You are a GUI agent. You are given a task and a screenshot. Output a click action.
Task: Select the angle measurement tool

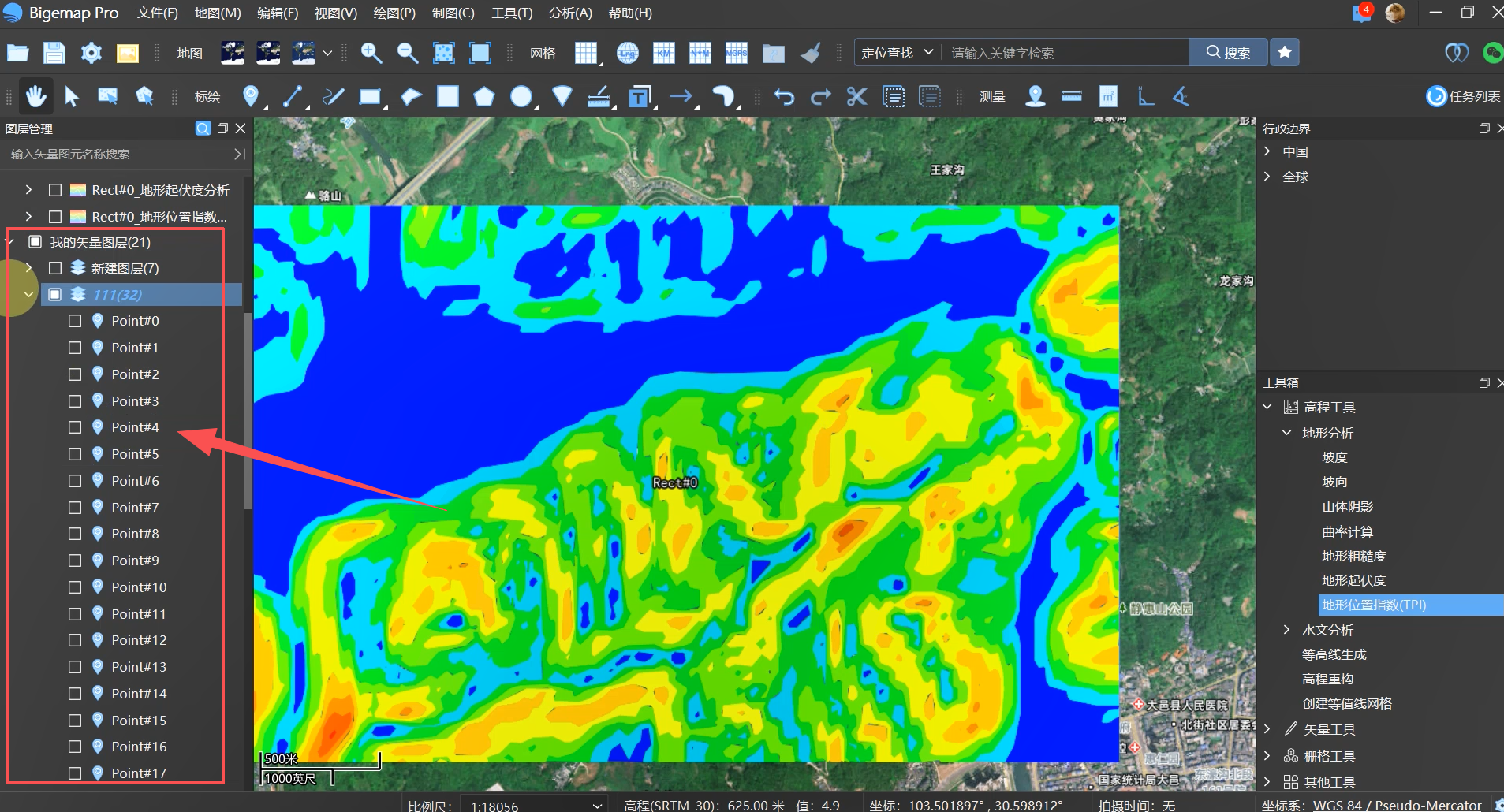click(1181, 96)
